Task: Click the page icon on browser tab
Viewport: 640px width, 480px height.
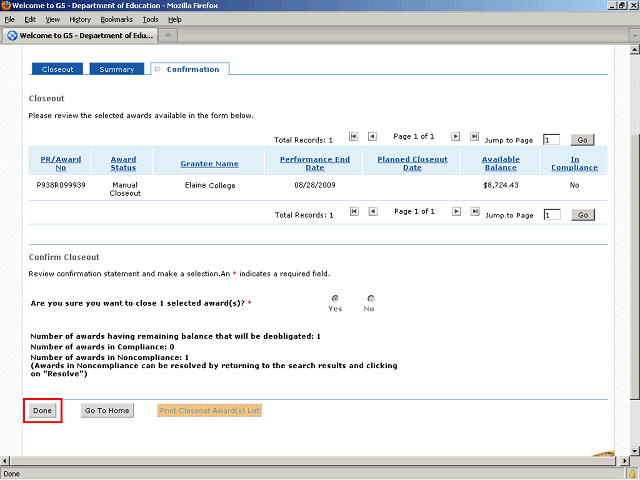Action: coord(13,36)
